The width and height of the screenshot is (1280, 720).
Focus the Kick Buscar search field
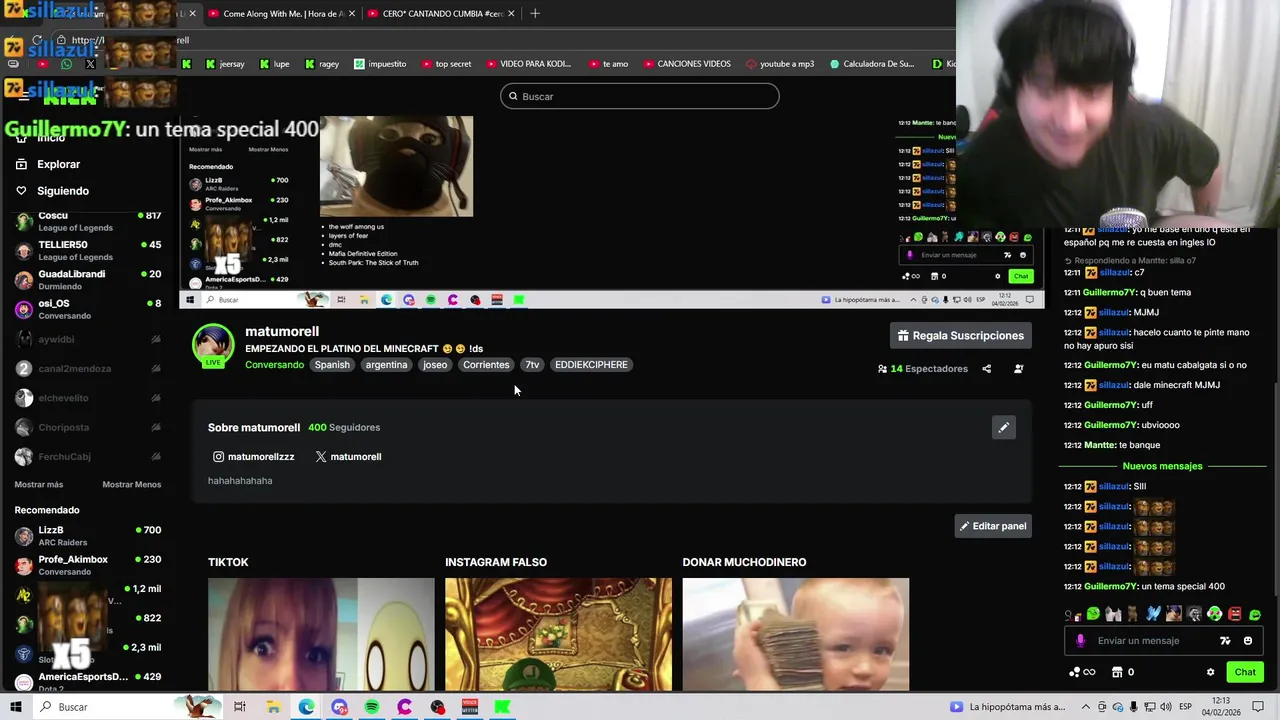640,96
